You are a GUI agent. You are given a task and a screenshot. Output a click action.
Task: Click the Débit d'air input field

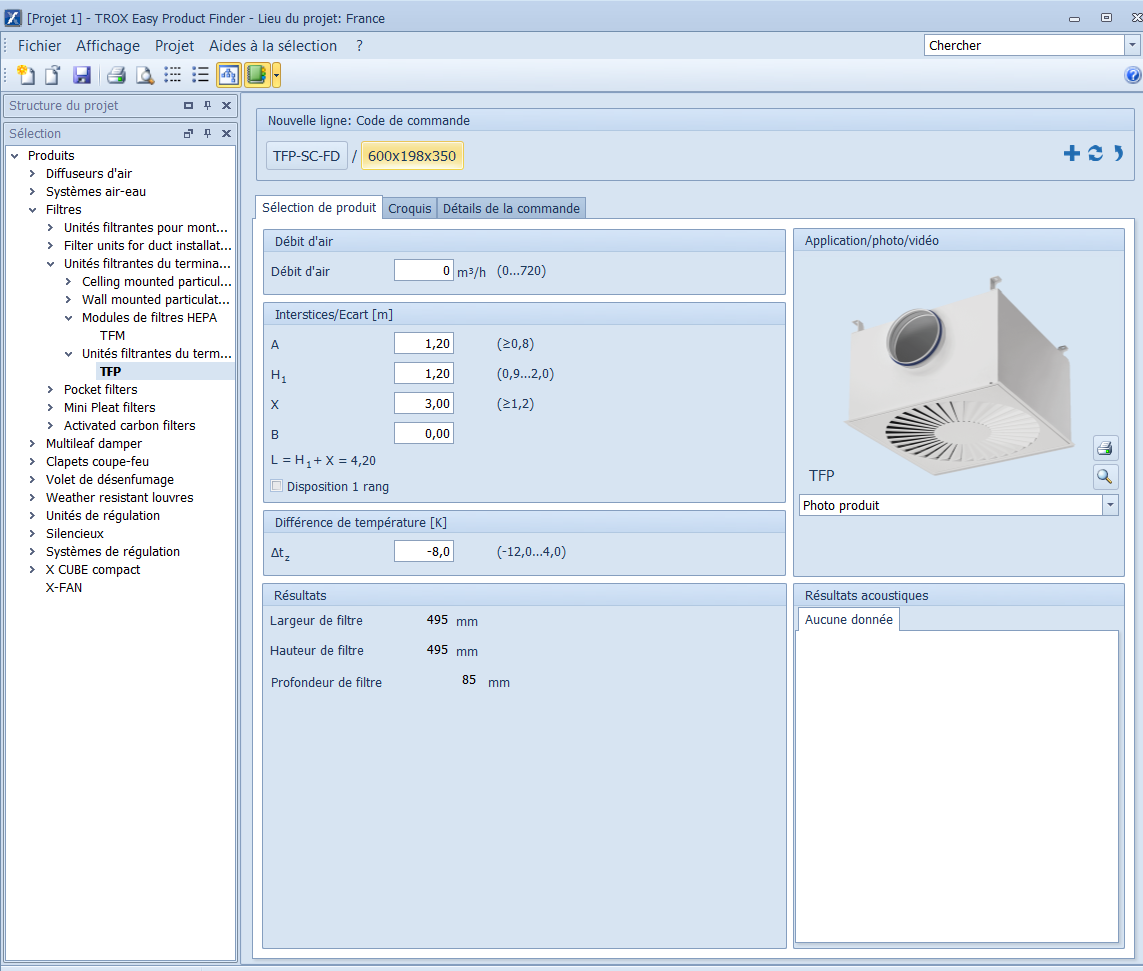424,271
